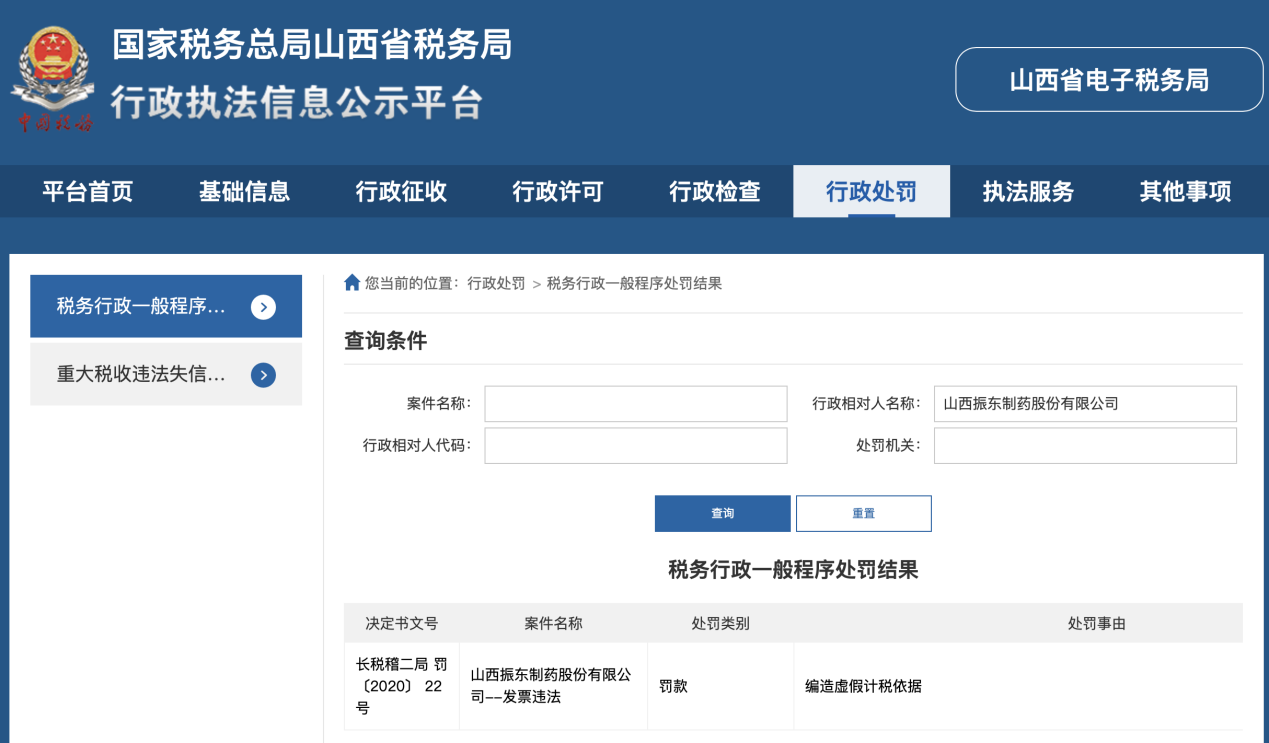The height and width of the screenshot is (743, 1269).
Task: Switch to 行政征收 tab
Action: [x=401, y=191]
